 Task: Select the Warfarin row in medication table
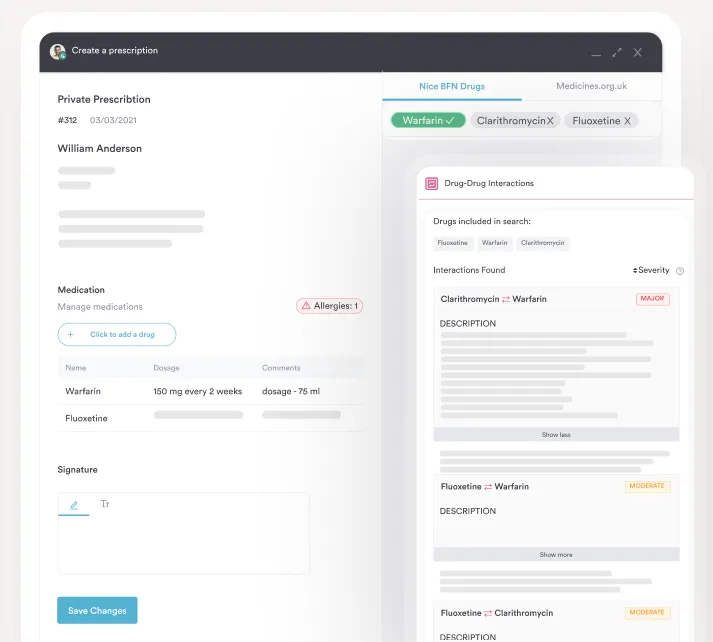pyautogui.click(x=210, y=391)
